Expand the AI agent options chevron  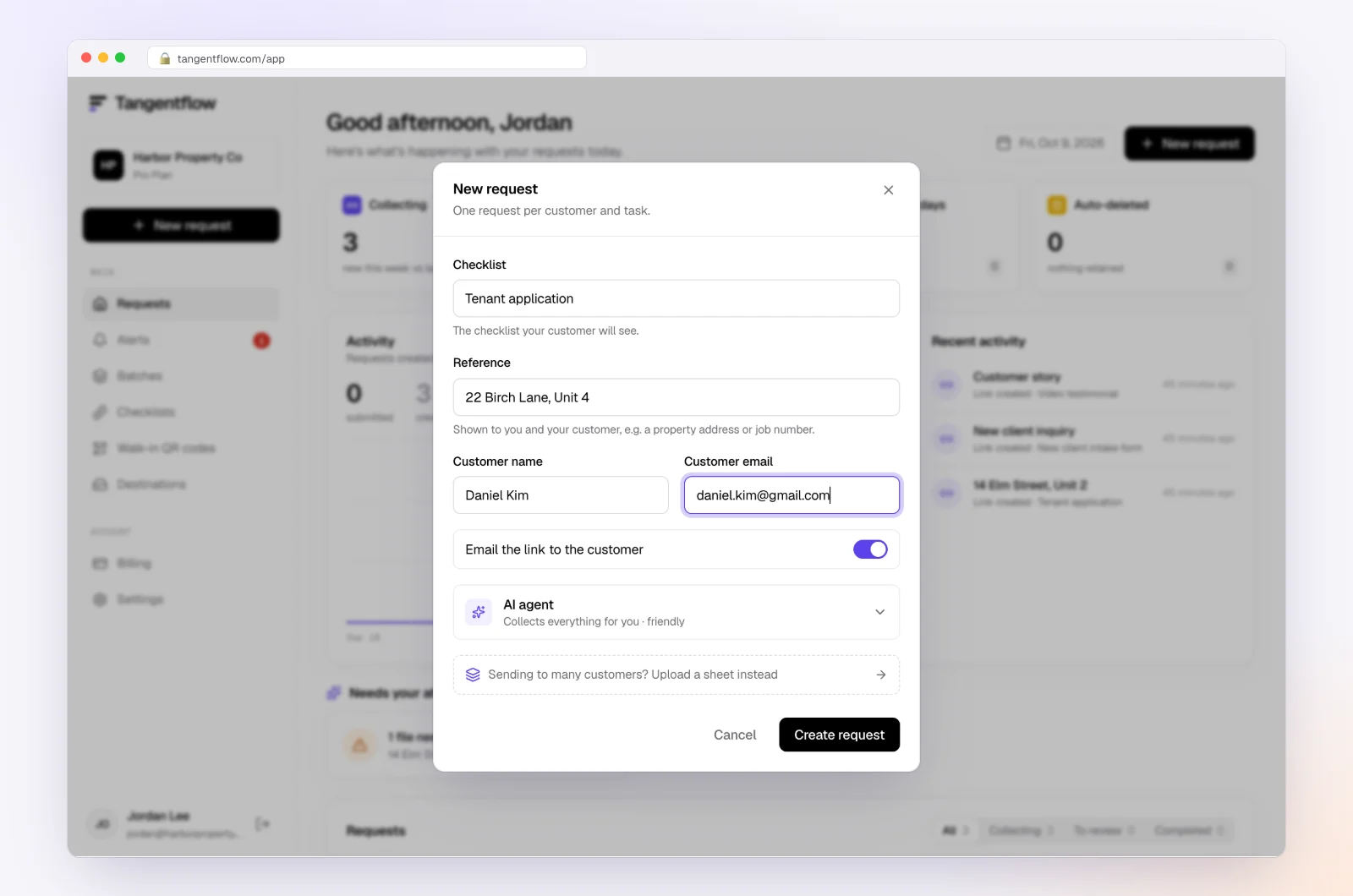879,612
